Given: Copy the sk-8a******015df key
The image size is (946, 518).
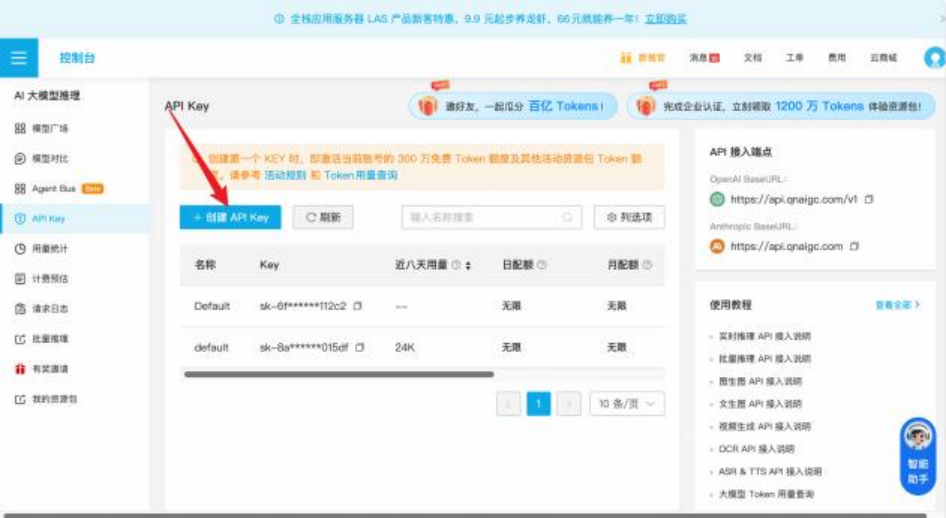Looking at the screenshot, I should pos(360,347).
